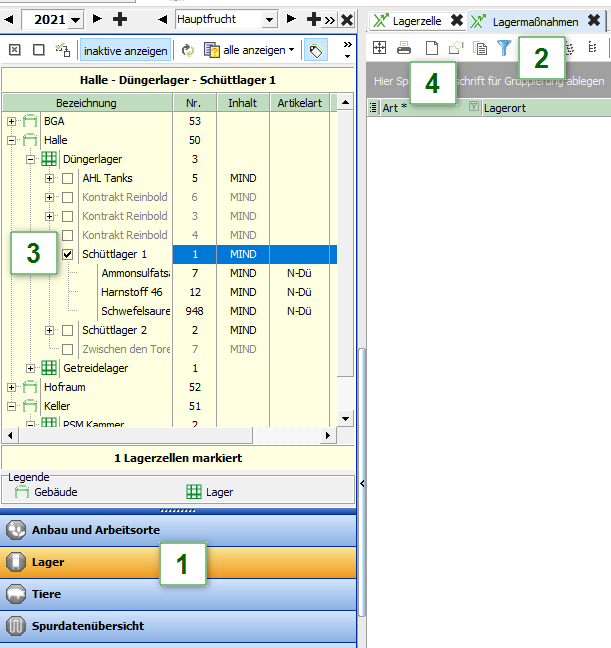This screenshot has height=648, width=611.
Task: Expand the Getreidelager tree node
Action: pyautogui.click(x=31, y=369)
